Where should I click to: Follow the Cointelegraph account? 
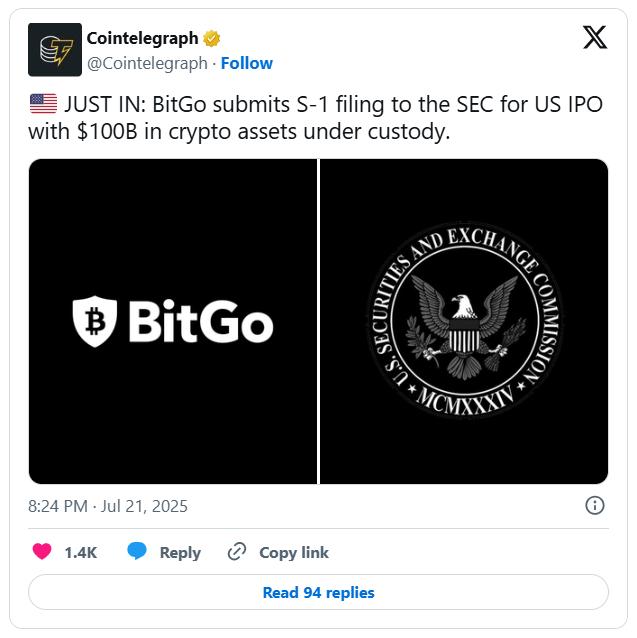pos(247,63)
